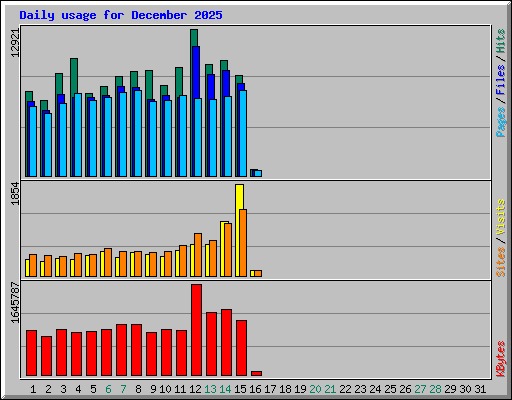Click the red KBytes bar for day 8
This screenshot has width=512, height=400.
137,350
